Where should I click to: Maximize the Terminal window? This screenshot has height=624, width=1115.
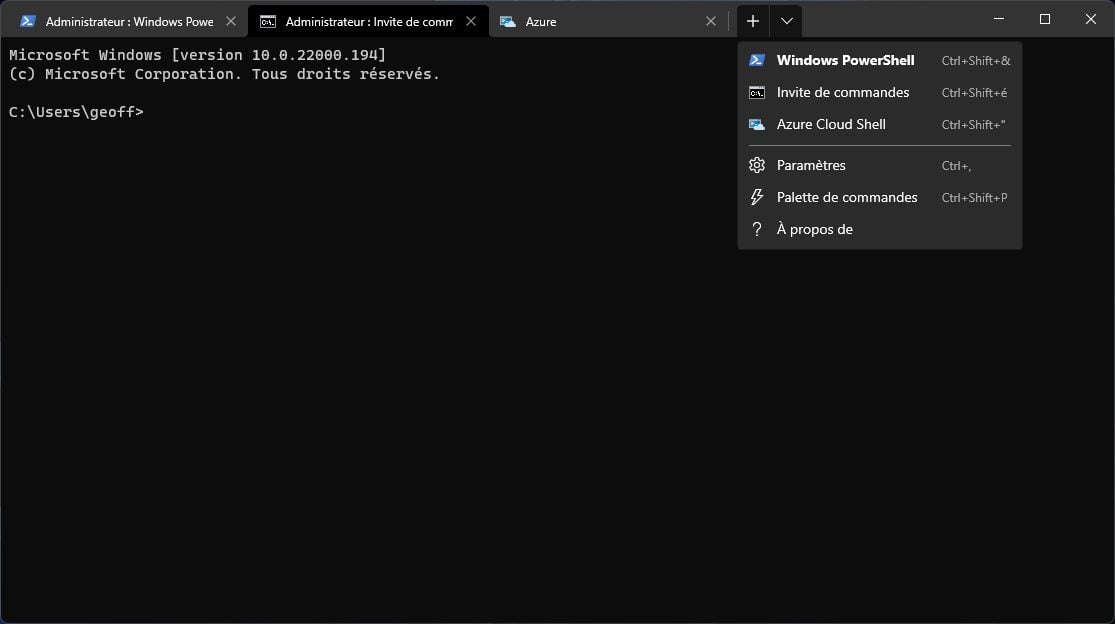(1045, 19)
